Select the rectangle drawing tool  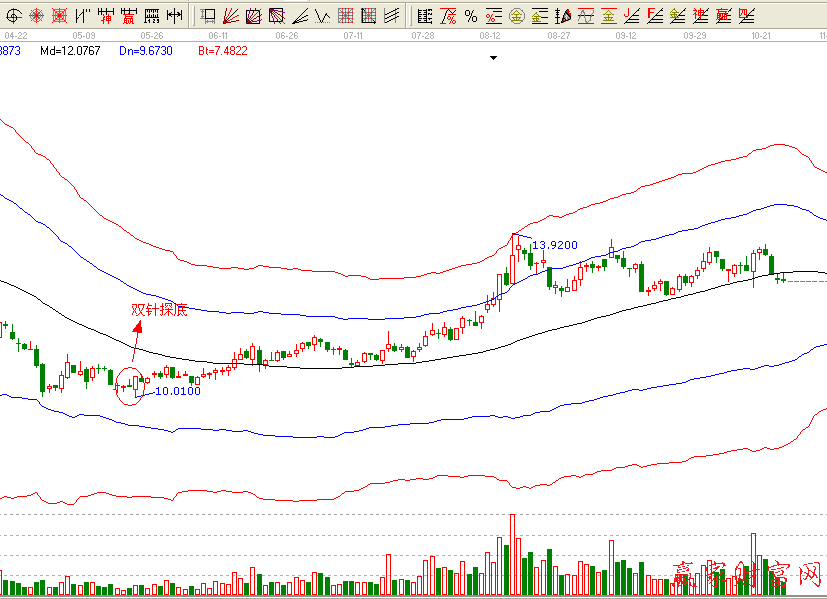point(208,15)
